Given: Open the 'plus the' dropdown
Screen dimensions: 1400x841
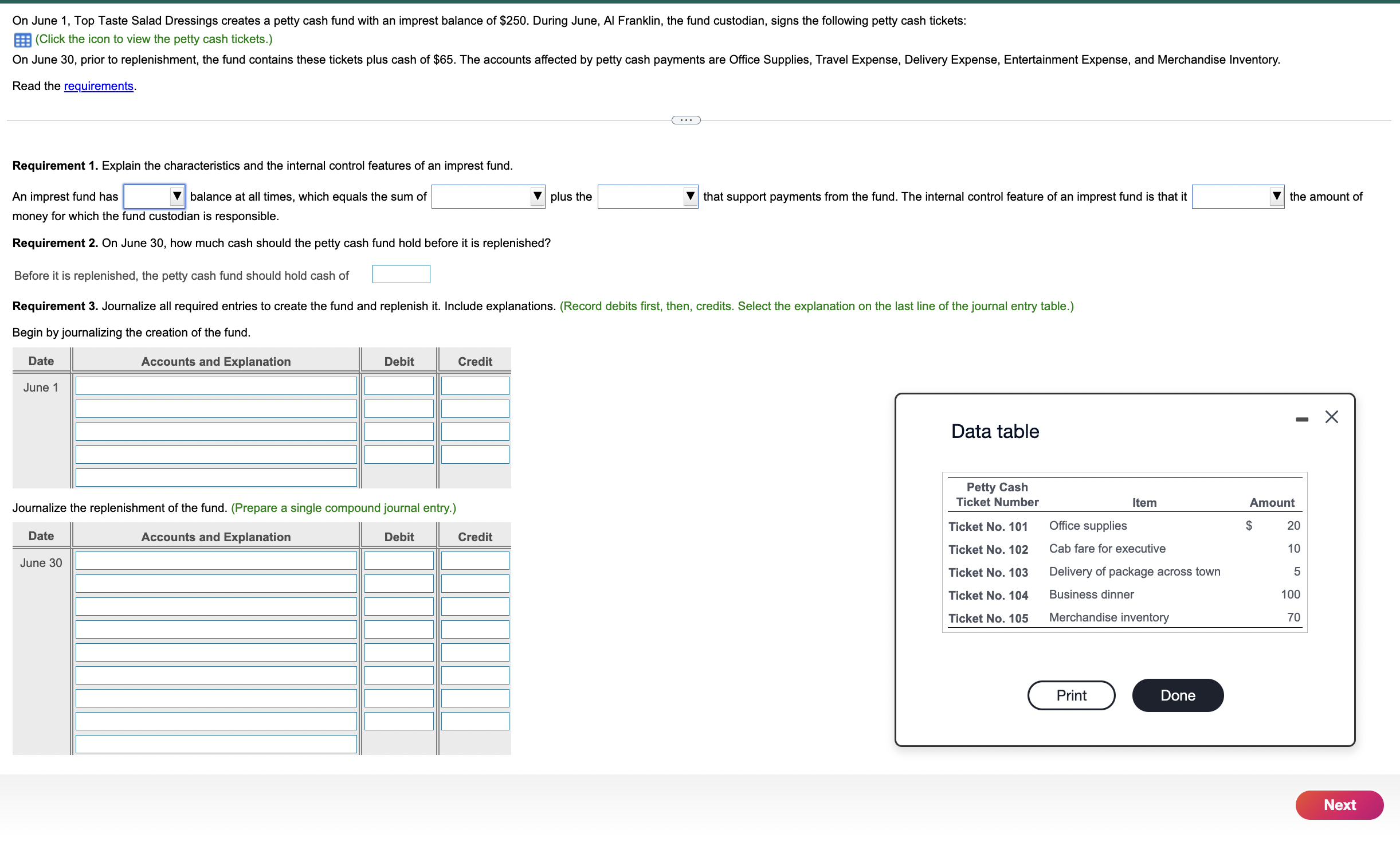Looking at the screenshot, I should (647, 197).
